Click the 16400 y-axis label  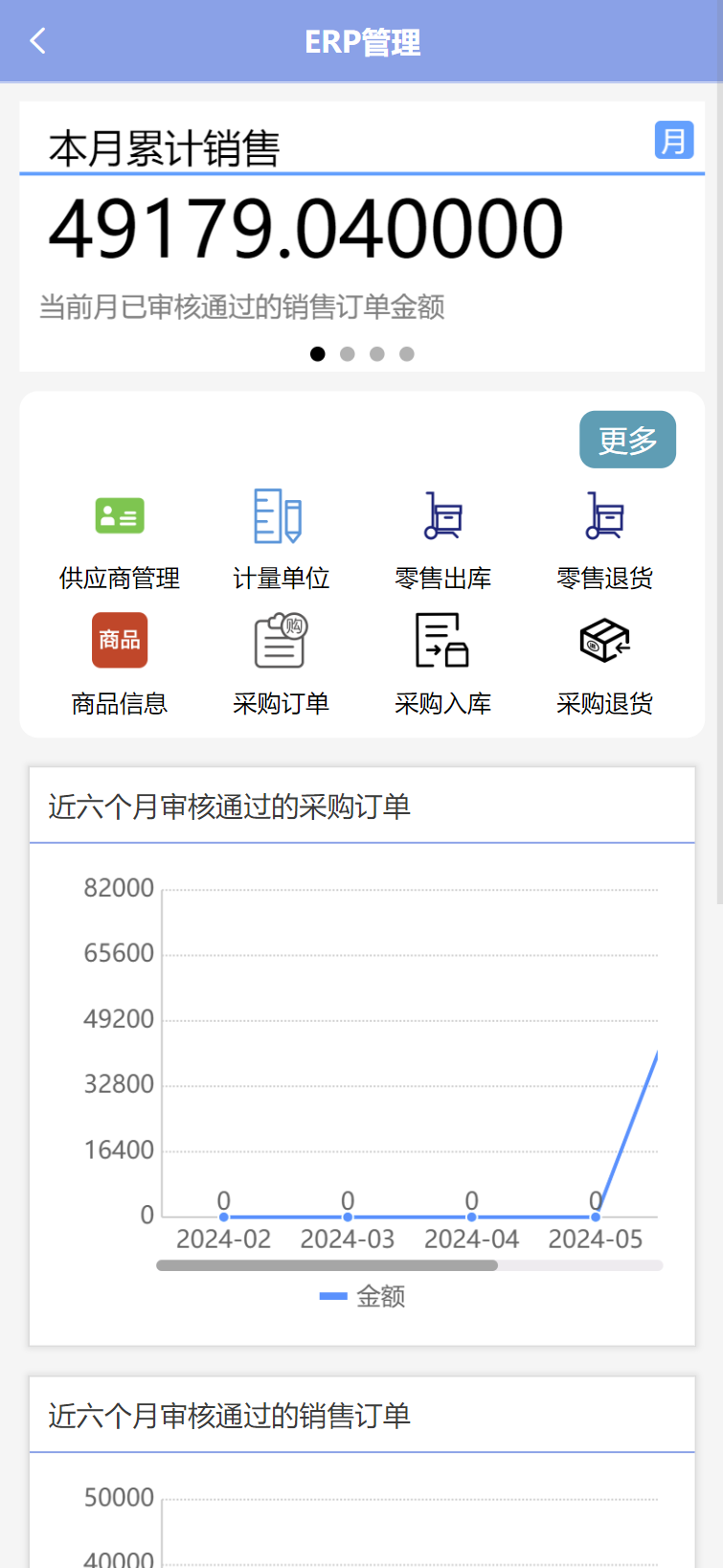[x=119, y=1150]
